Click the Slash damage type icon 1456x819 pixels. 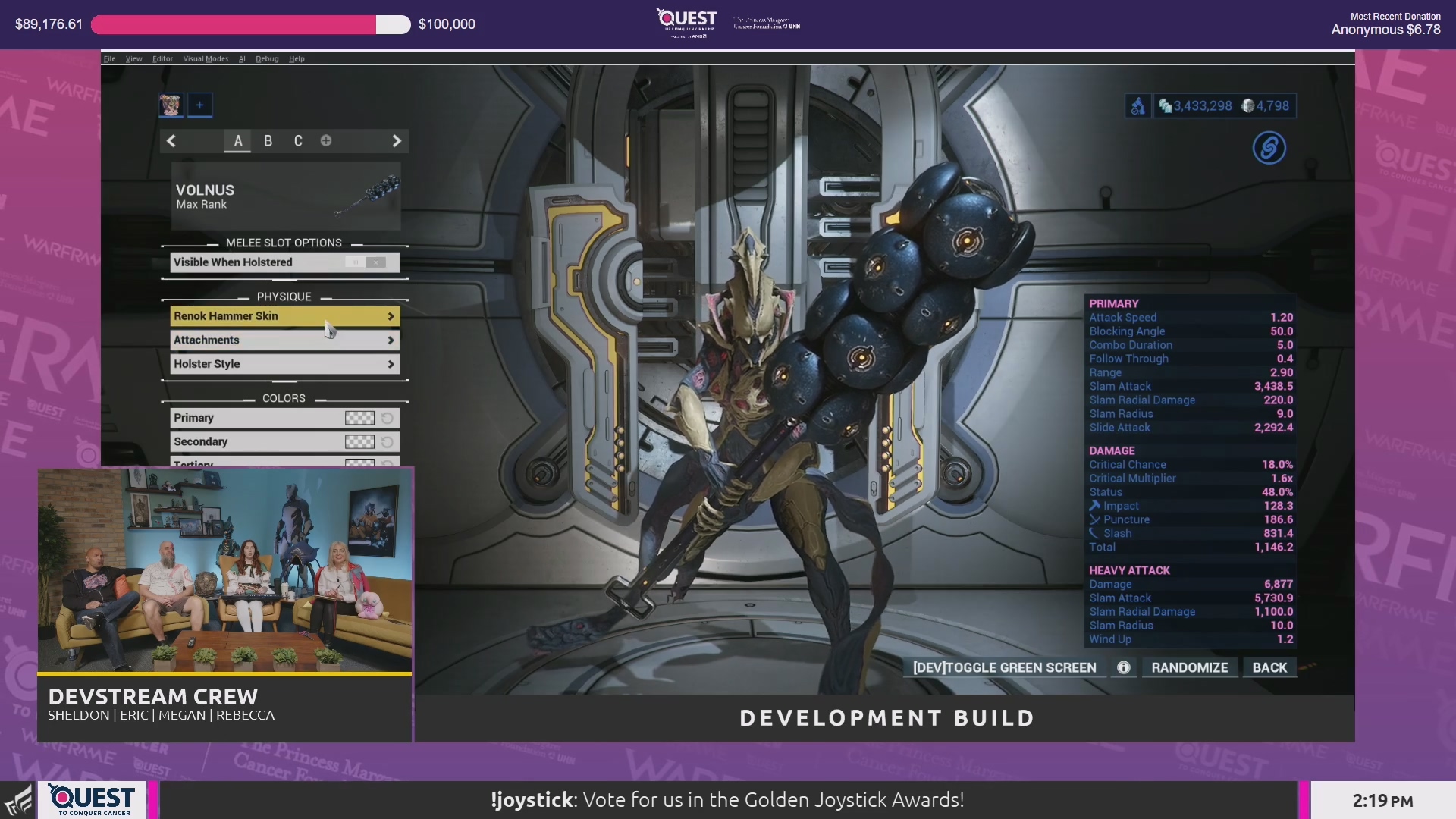[1095, 533]
